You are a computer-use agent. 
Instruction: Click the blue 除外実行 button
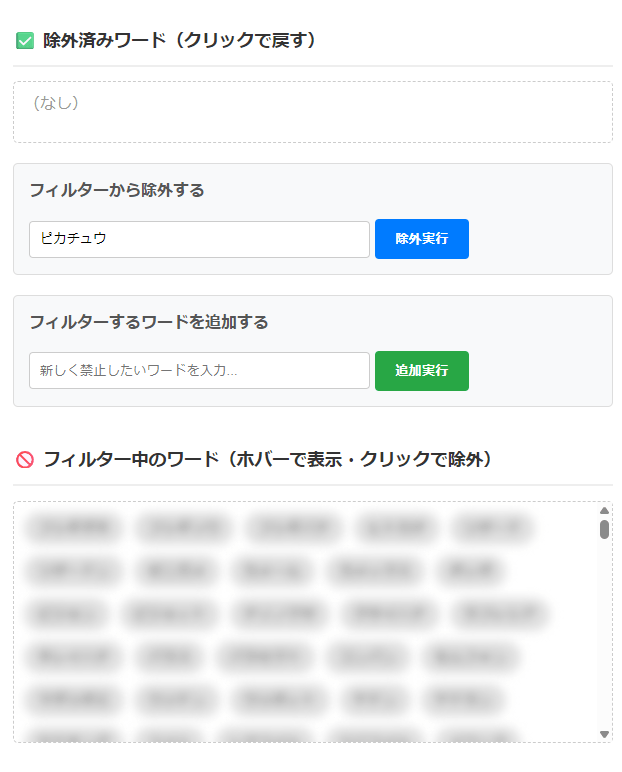coord(421,239)
